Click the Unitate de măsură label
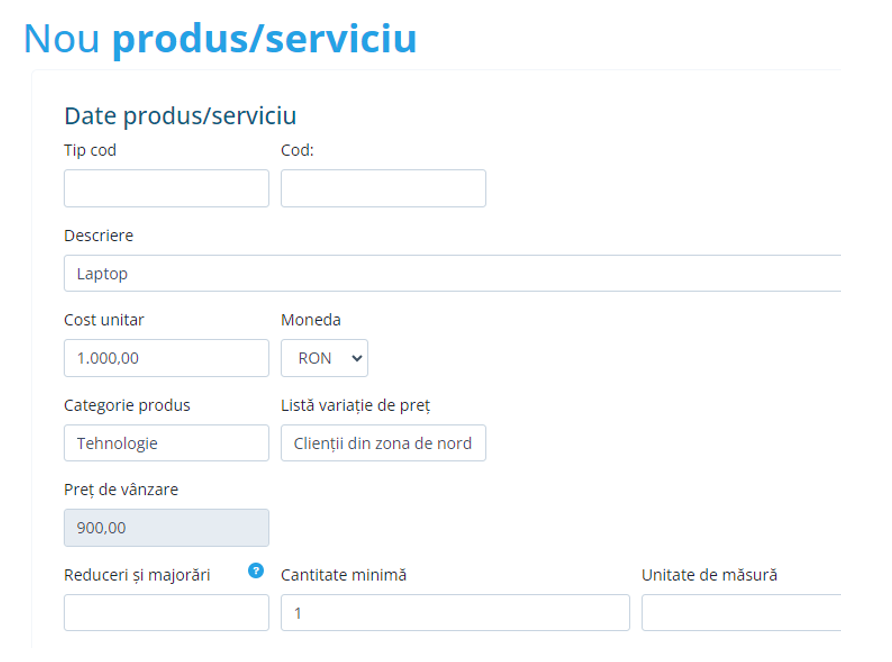The image size is (892, 662). click(709, 575)
